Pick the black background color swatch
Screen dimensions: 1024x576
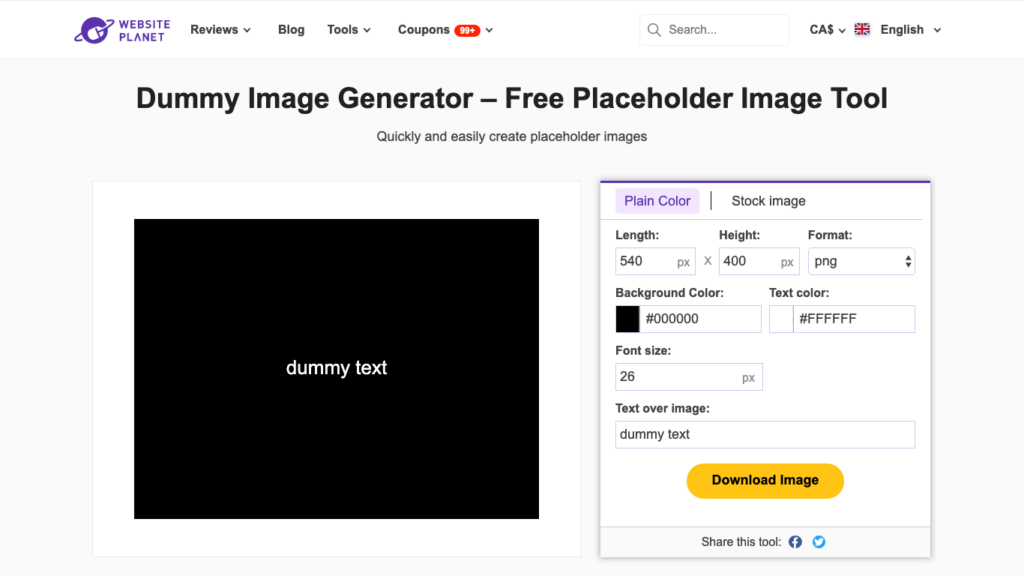point(627,319)
